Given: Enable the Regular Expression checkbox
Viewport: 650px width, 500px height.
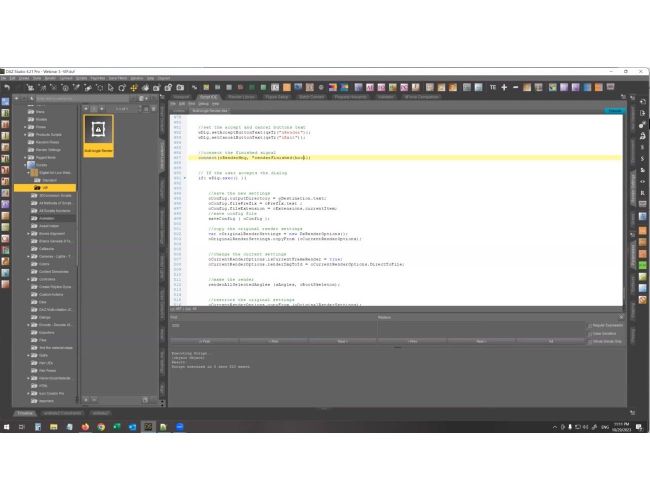Looking at the screenshot, I should pyautogui.click(x=590, y=325).
